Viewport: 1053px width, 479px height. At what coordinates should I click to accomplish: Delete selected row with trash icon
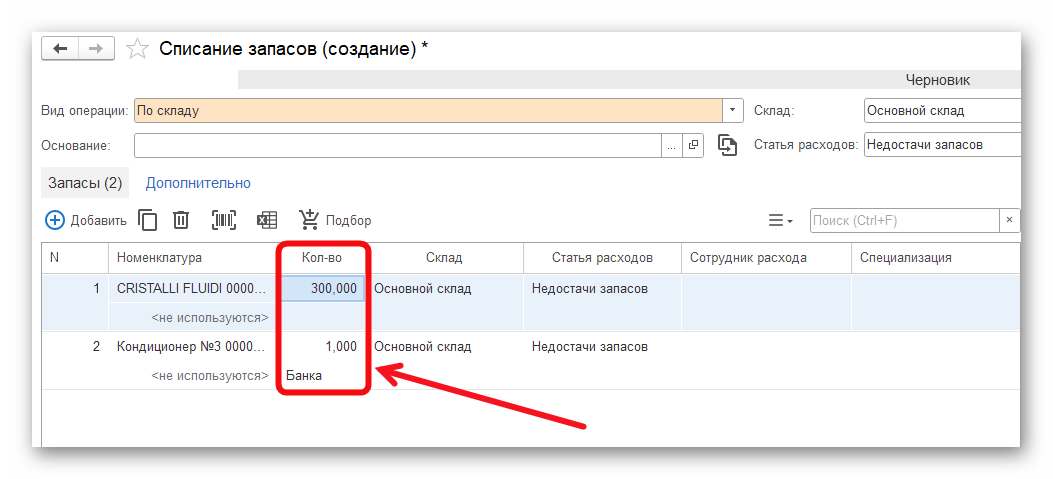(181, 220)
